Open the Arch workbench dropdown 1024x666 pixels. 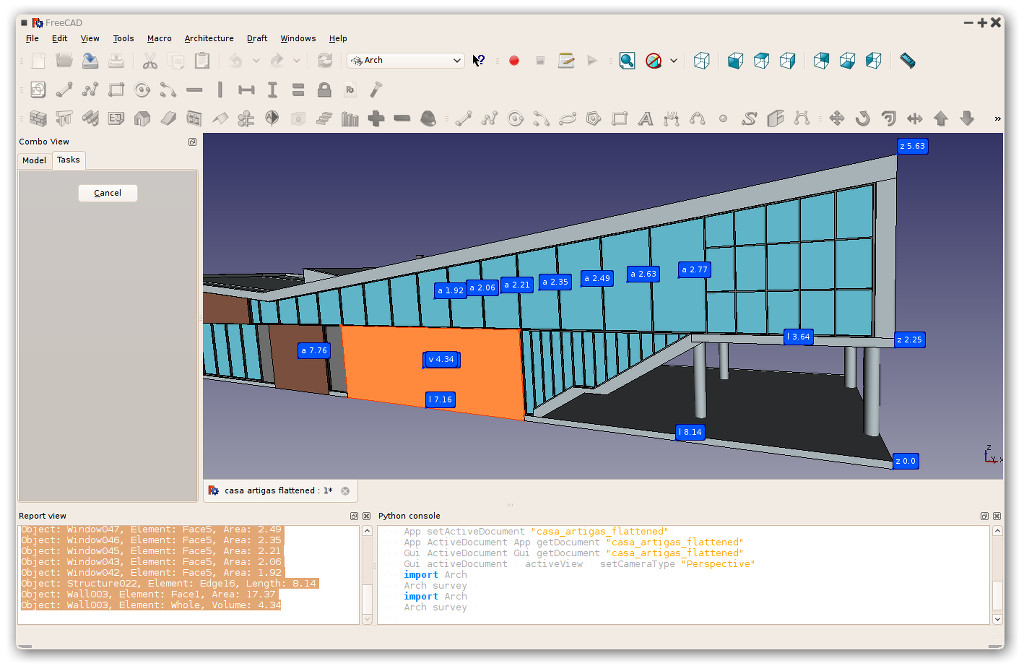[x=406, y=60]
